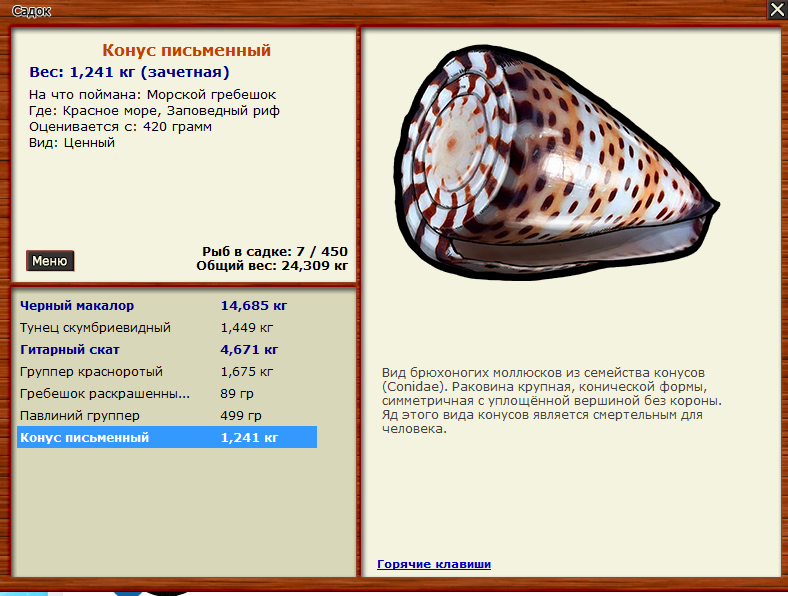Select Группер красноротый in the fish list

[x=167, y=372]
